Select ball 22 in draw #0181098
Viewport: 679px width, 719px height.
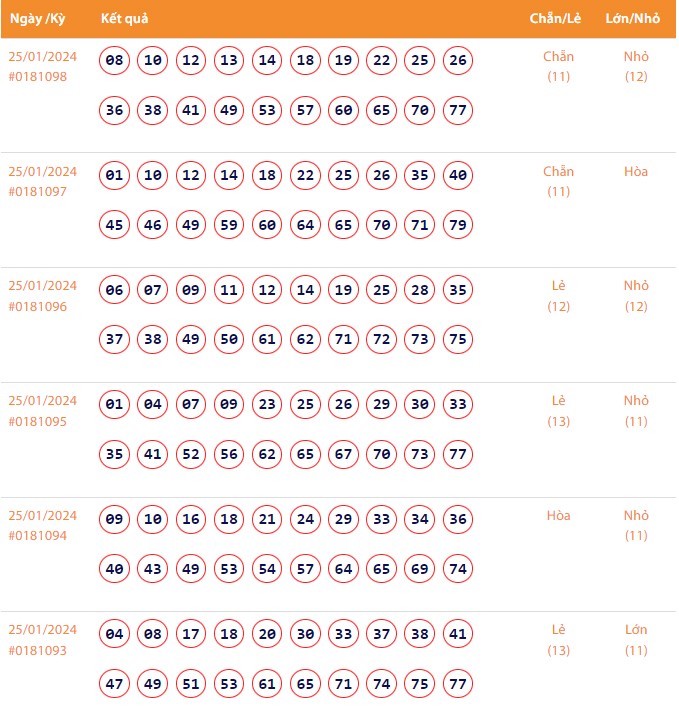pos(382,61)
